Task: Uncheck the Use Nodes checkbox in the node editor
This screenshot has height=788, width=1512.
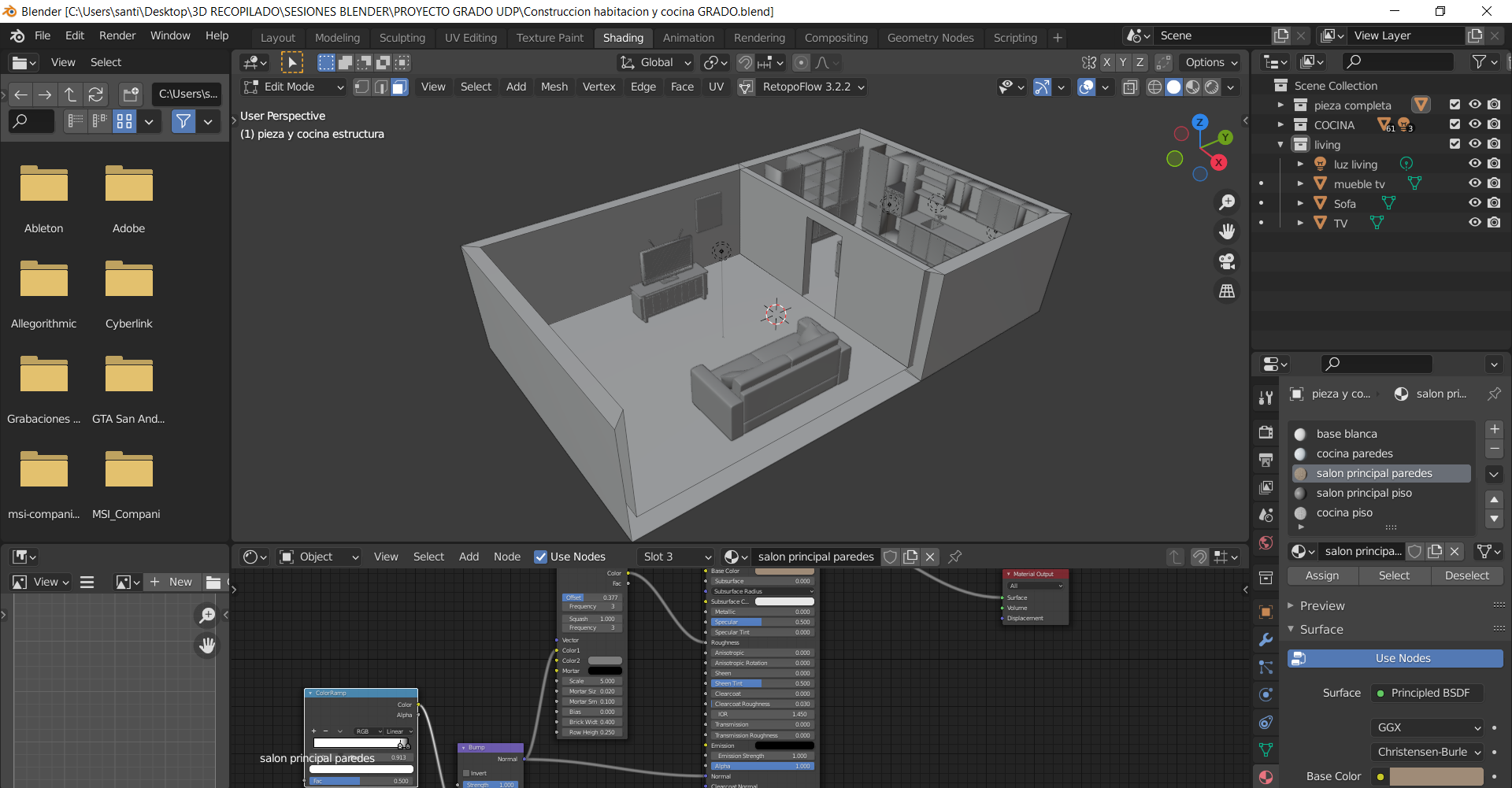Action: pos(540,557)
